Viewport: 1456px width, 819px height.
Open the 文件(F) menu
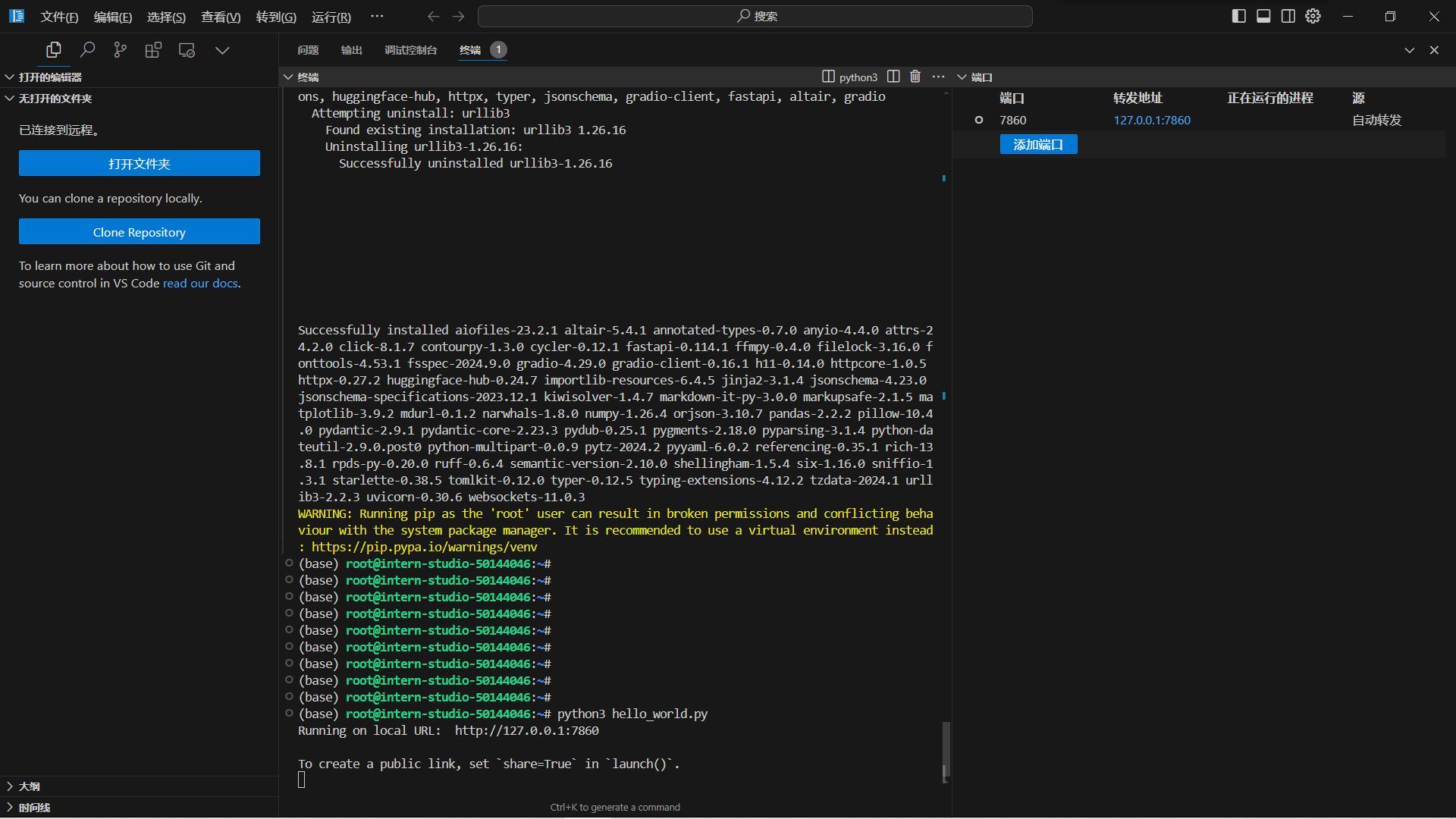coord(59,17)
